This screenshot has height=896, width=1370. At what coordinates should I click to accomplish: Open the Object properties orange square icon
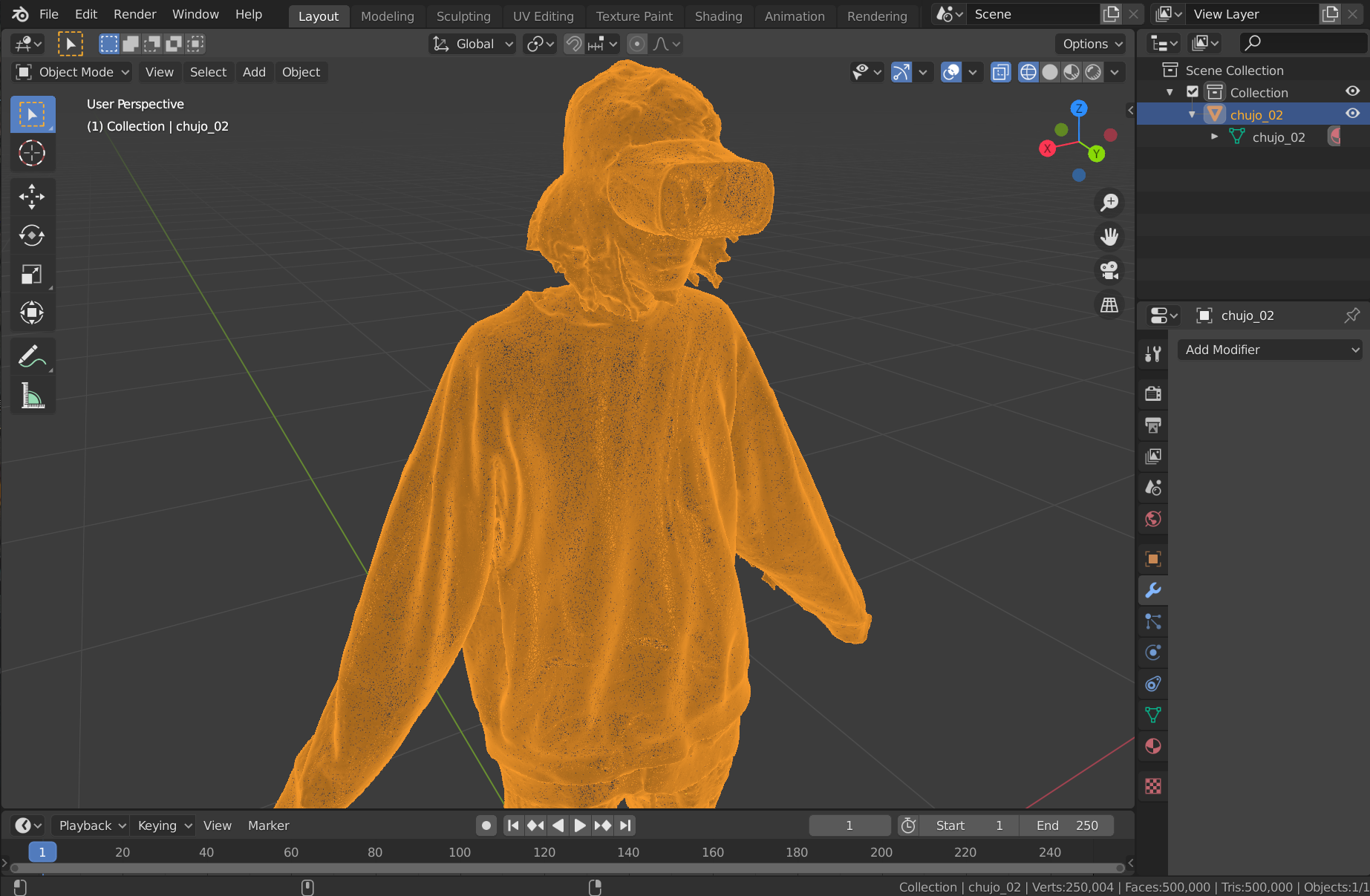click(1153, 559)
